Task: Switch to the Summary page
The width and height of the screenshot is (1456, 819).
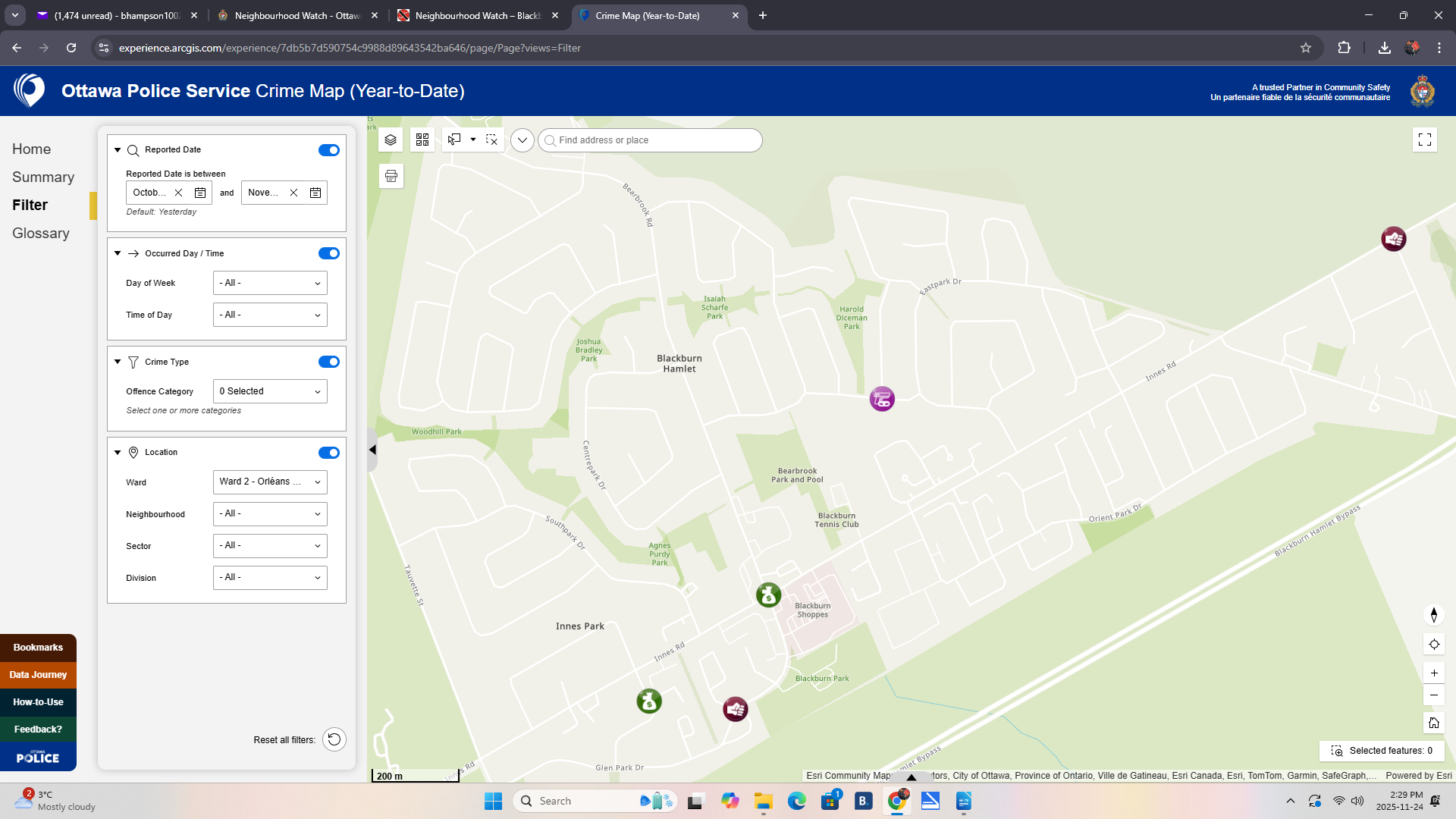Action: tap(42, 177)
